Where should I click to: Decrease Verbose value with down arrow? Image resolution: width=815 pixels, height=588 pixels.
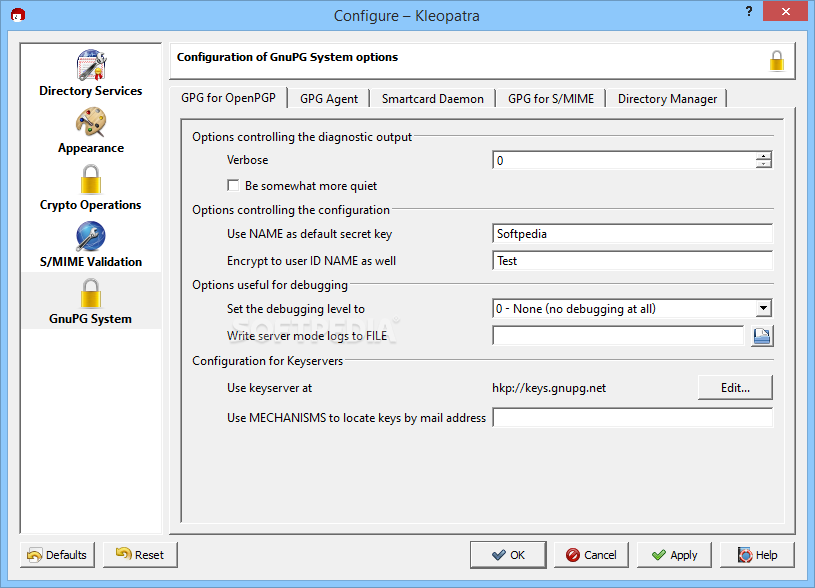click(764, 164)
